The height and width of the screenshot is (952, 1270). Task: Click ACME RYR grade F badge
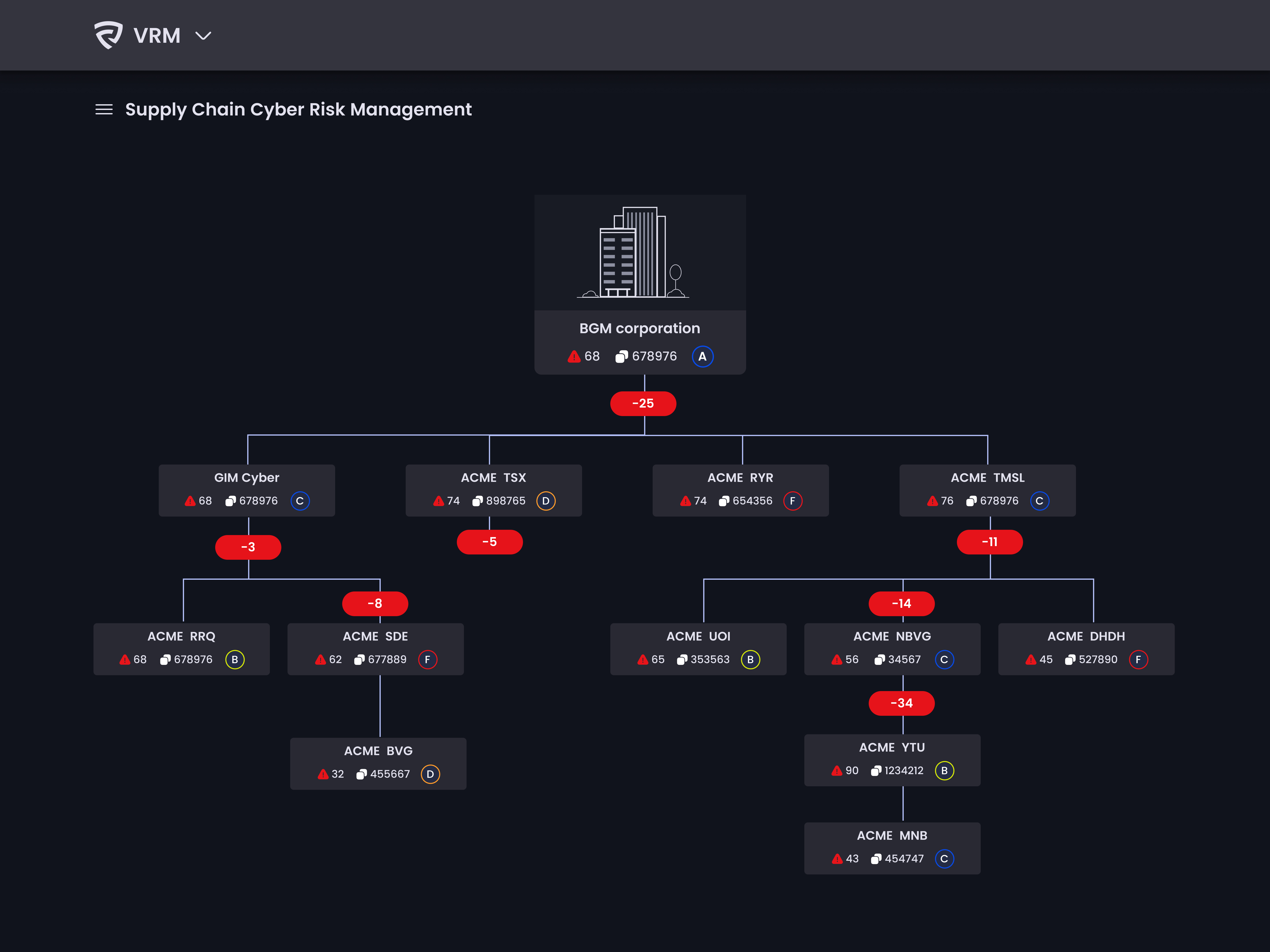click(793, 501)
